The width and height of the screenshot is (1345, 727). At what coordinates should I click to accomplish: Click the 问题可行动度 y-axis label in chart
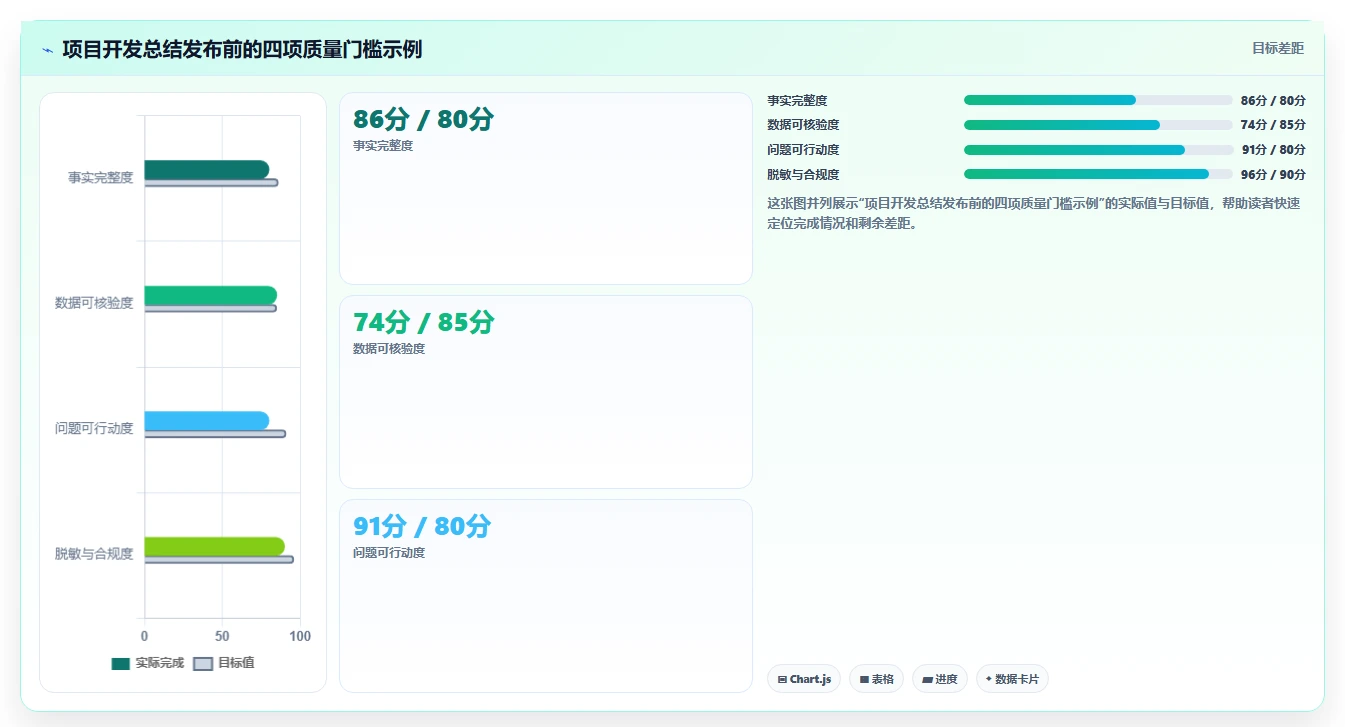pyautogui.click(x=94, y=429)
